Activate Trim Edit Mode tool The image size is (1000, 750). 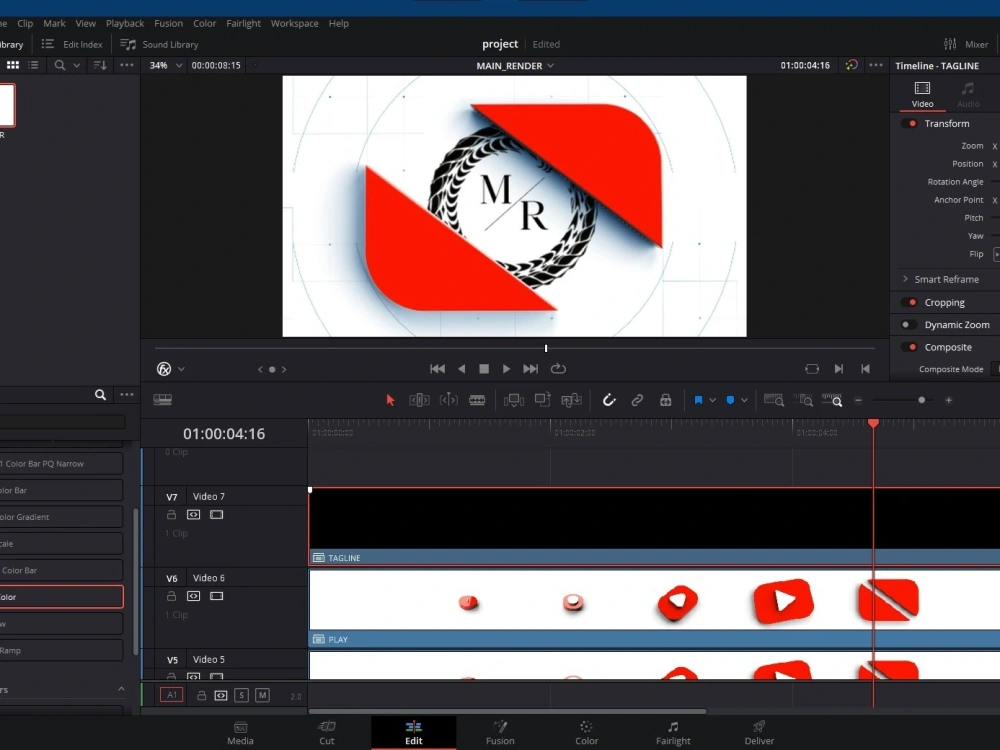pyautogui.click(x=419, y=400)
